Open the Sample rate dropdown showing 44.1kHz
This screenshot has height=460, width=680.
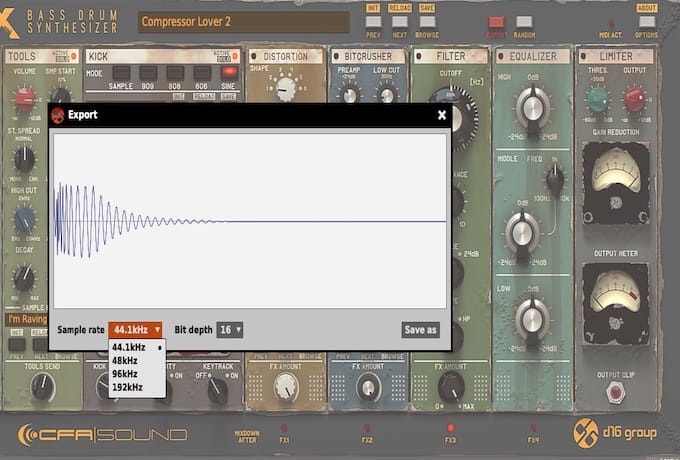coord(135,330)
